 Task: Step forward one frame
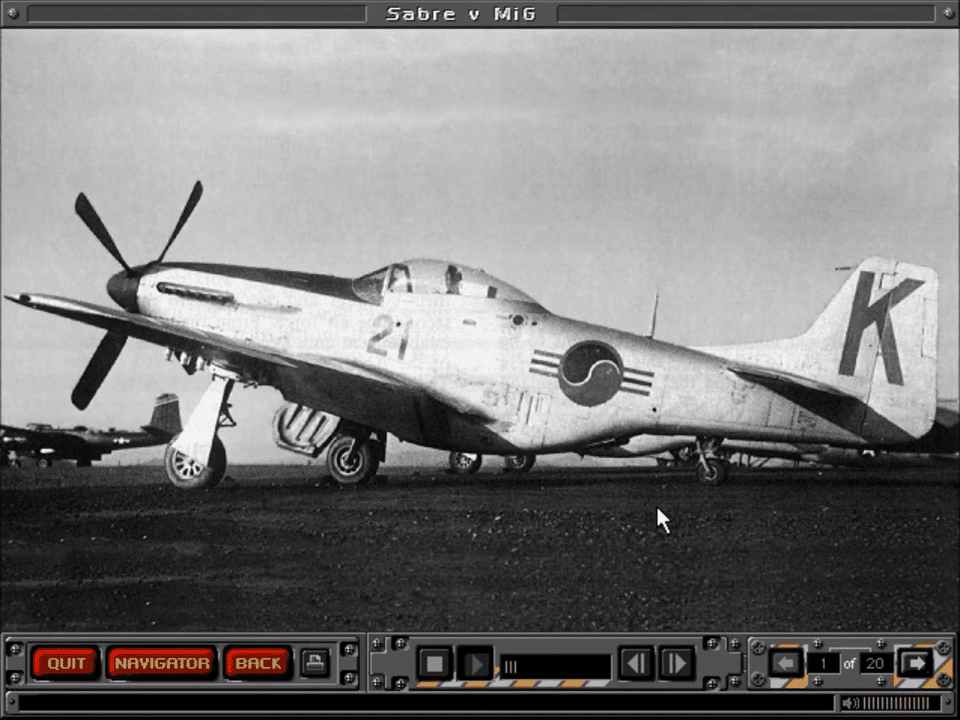677,663
